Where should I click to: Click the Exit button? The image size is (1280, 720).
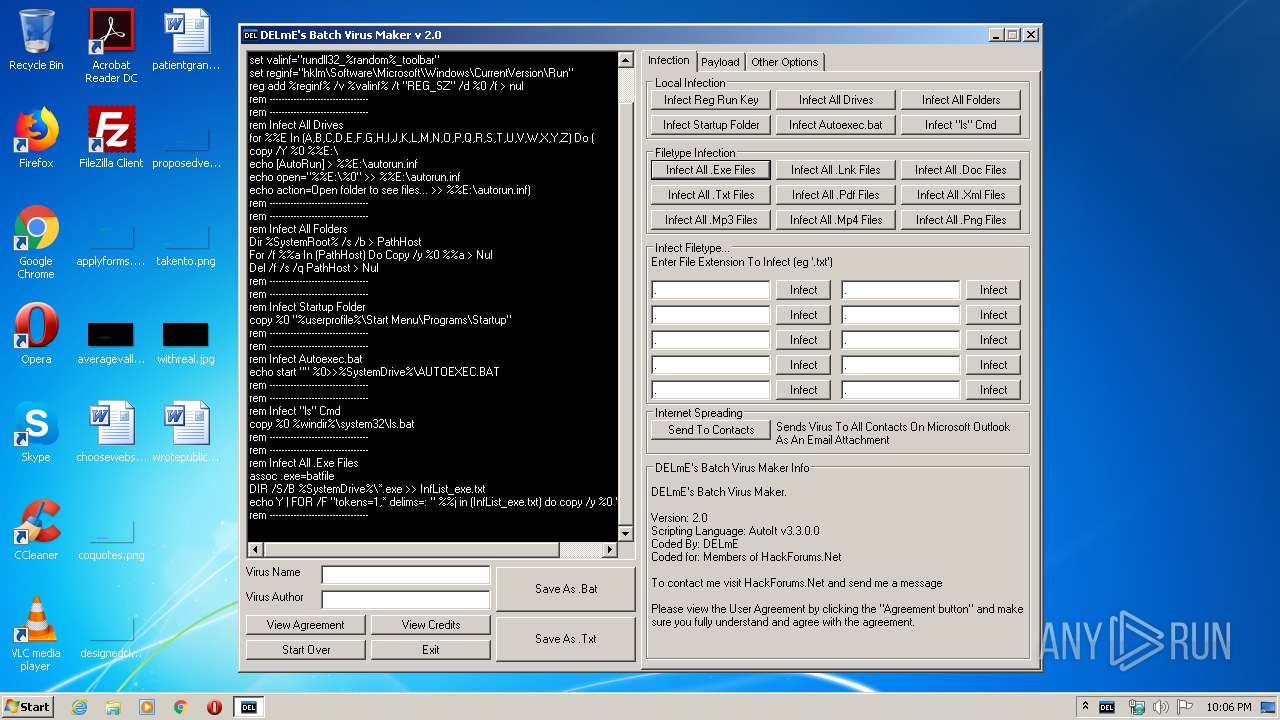point(431,650)
